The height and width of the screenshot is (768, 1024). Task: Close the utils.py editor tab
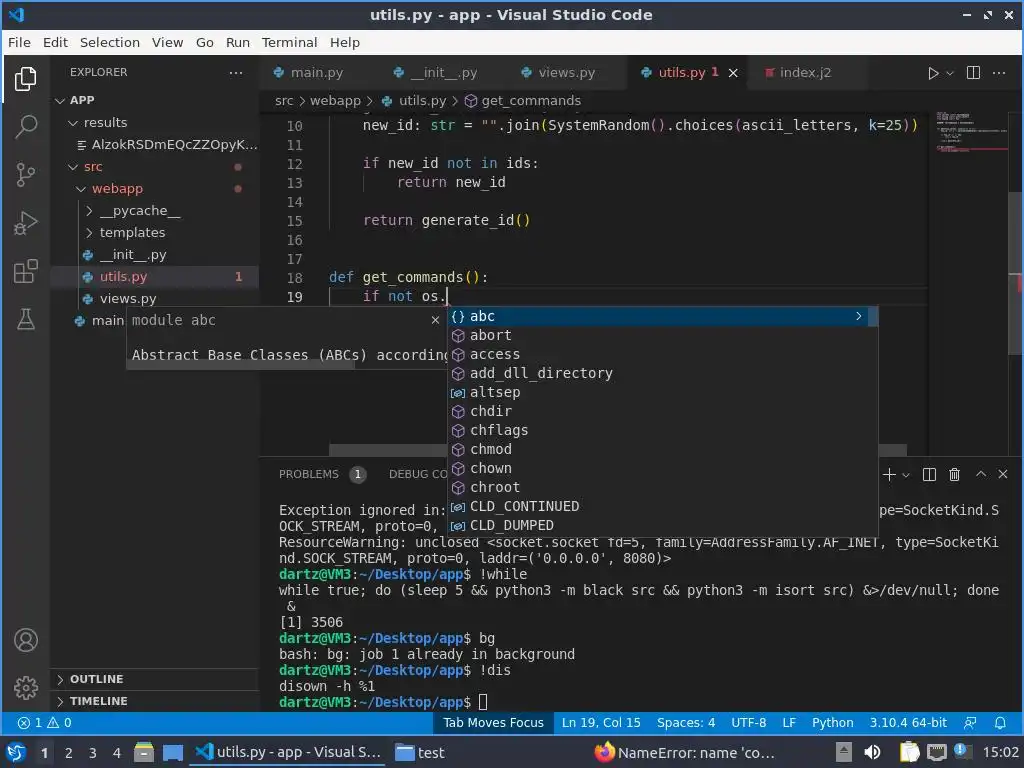click(733, 73)
